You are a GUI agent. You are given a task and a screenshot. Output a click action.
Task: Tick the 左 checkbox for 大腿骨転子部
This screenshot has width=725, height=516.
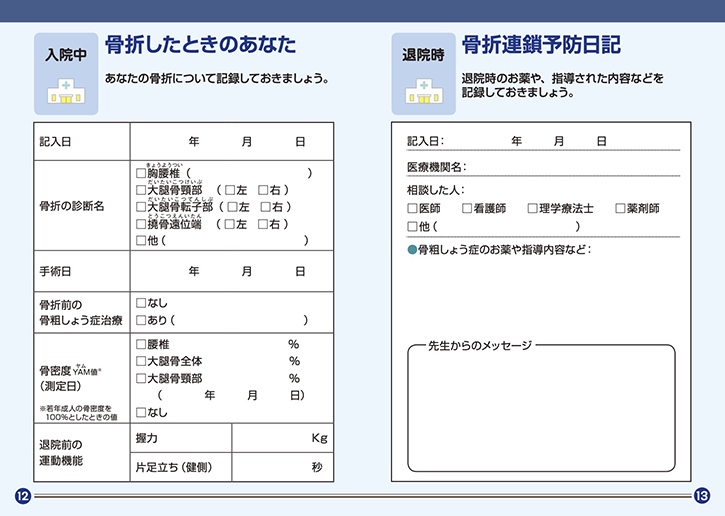coord(232,207)
